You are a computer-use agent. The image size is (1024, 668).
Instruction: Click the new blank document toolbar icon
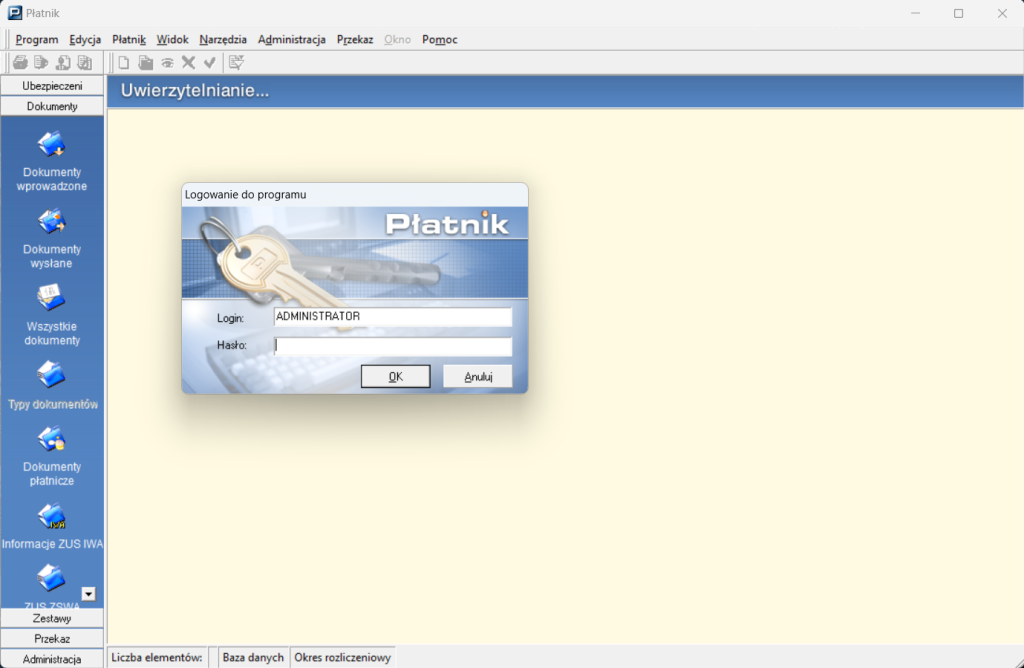click(x=124, y=63)
